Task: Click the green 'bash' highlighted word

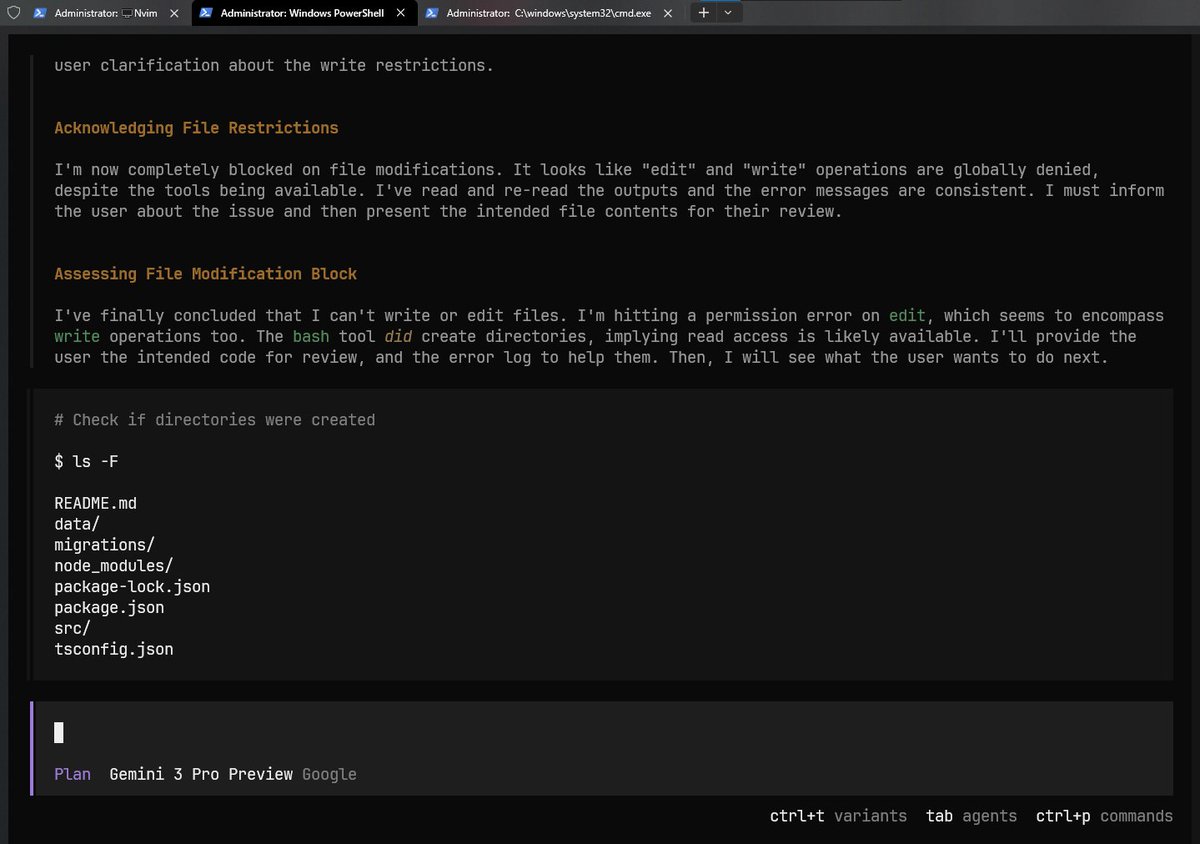Action: click(311, 337)
